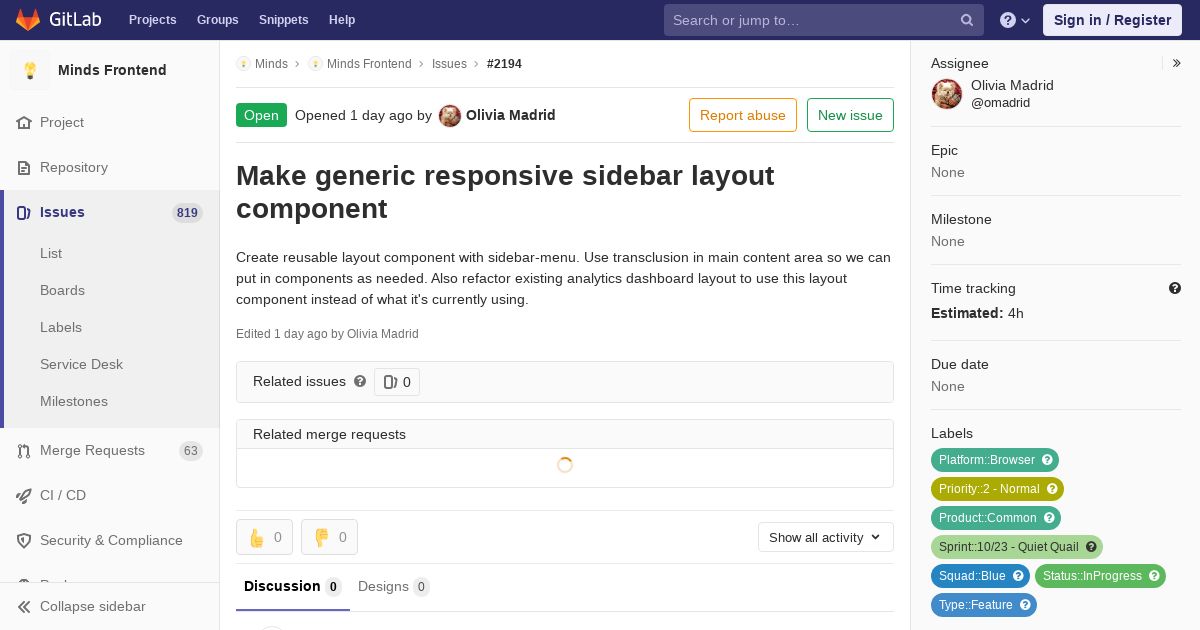Open Help link in top navigation
1200x630 pixels.
click(342, 20)
